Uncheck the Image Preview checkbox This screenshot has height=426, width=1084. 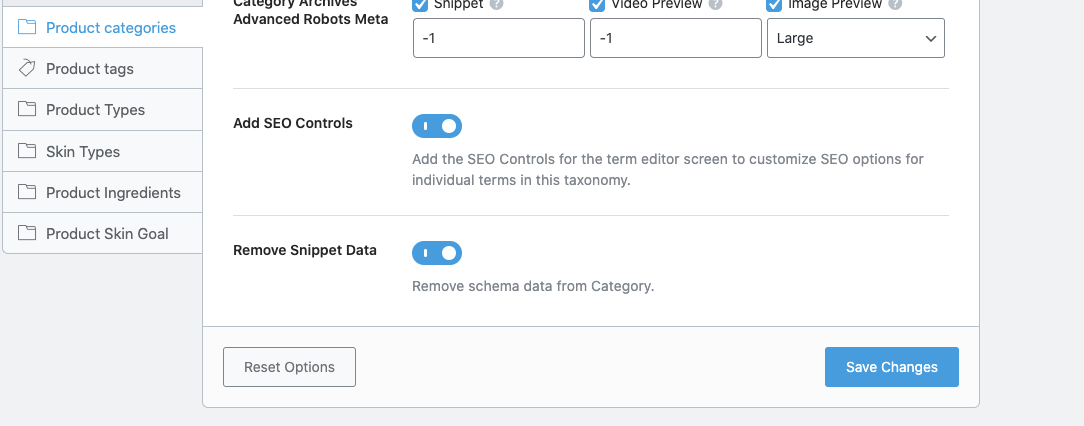tap(775, 5)
